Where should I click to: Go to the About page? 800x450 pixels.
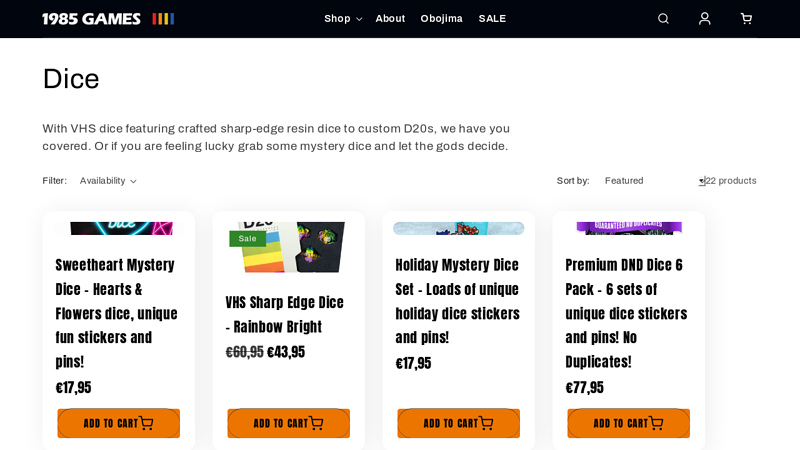390,19
